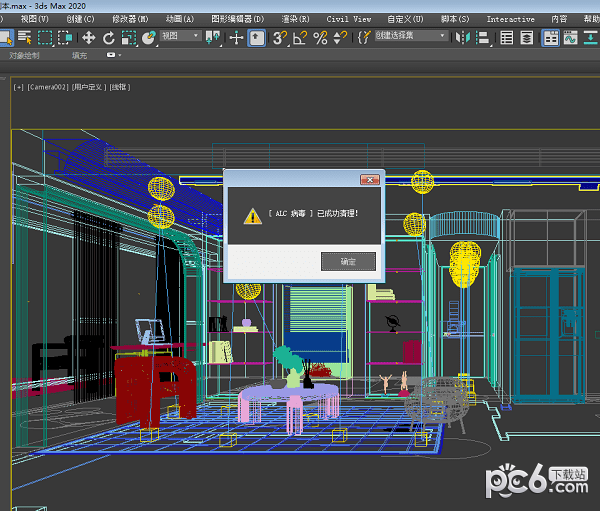Close the ALC virus alert dialog

pos(369,178)
